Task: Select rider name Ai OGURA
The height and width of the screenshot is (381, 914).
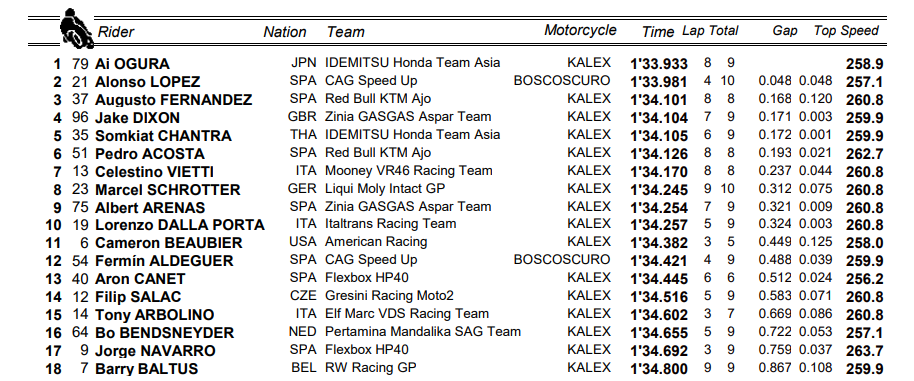Action: [132, 64]
